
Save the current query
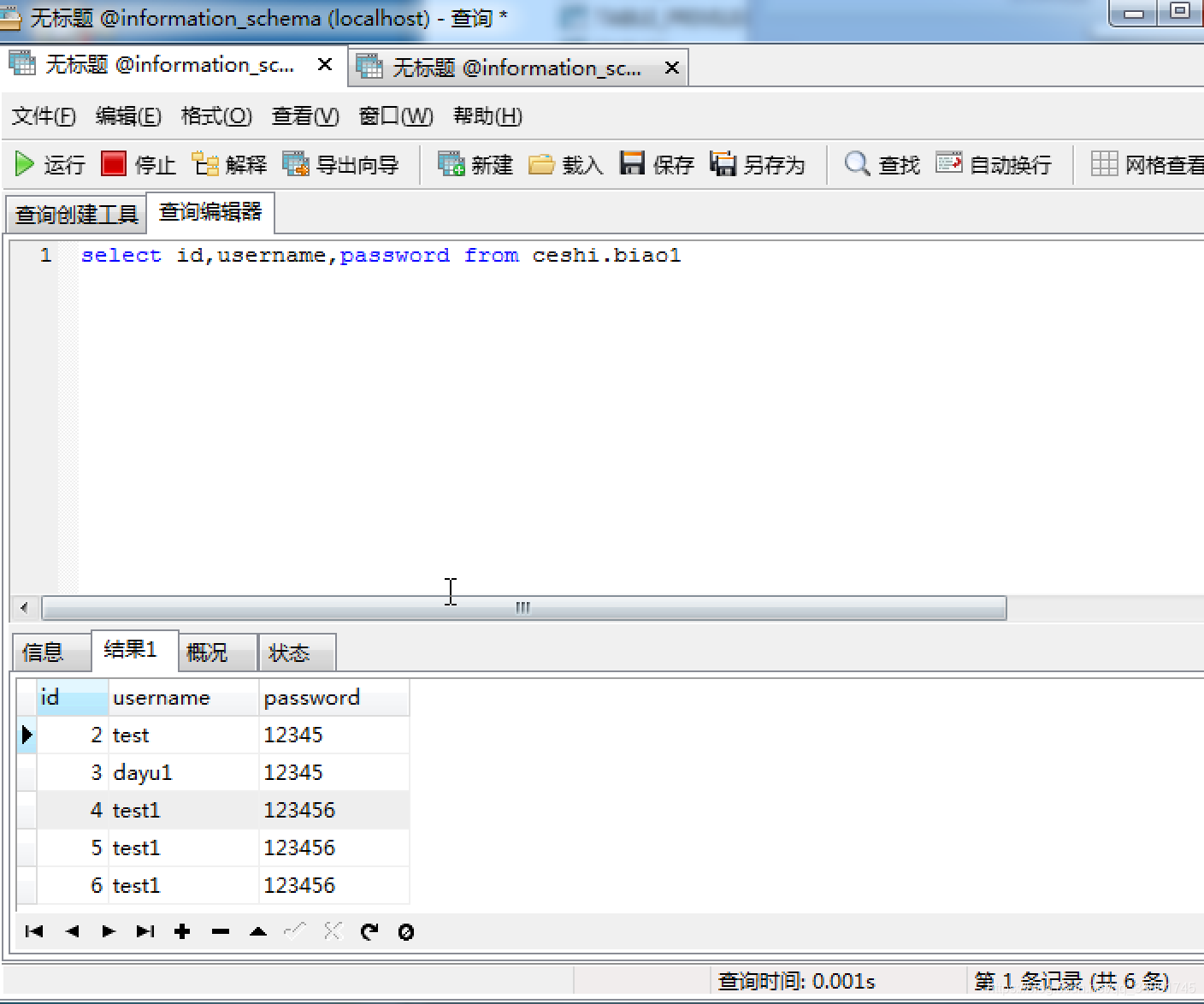click(657, 164)
